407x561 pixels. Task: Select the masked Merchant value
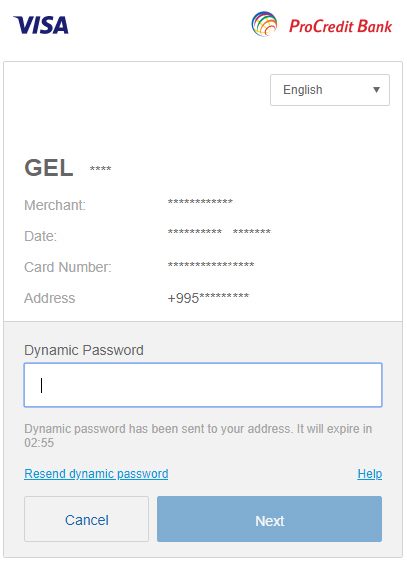[200, 202]
